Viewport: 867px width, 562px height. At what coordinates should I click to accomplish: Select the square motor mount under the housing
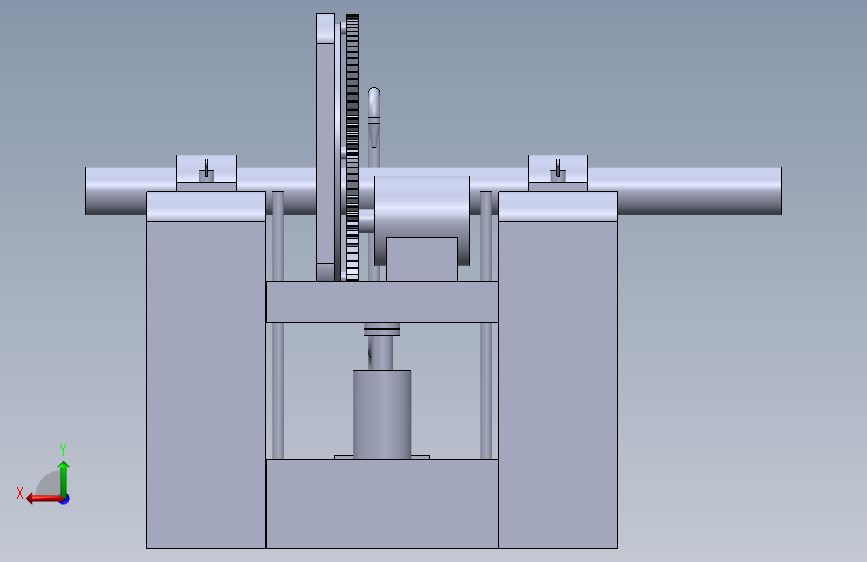point(422,259)
